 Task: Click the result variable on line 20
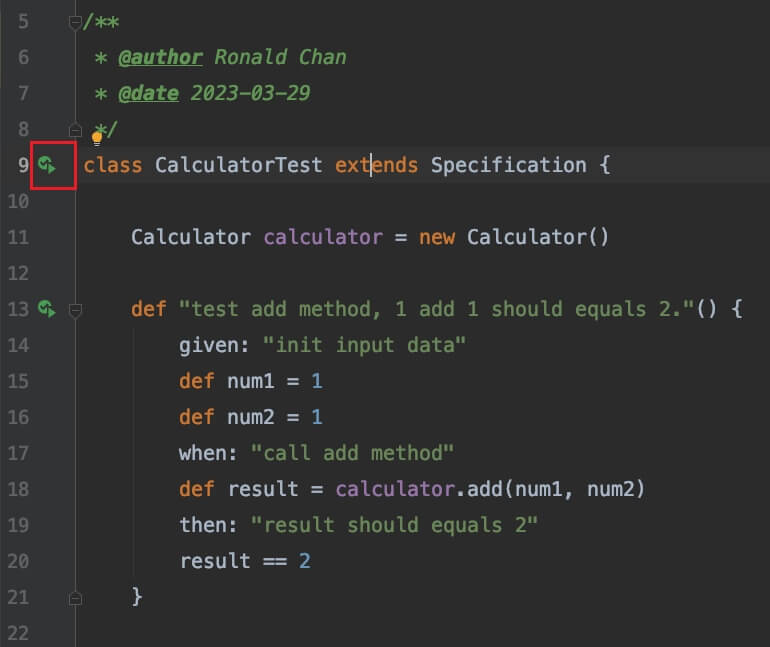[x=214, y=561]
